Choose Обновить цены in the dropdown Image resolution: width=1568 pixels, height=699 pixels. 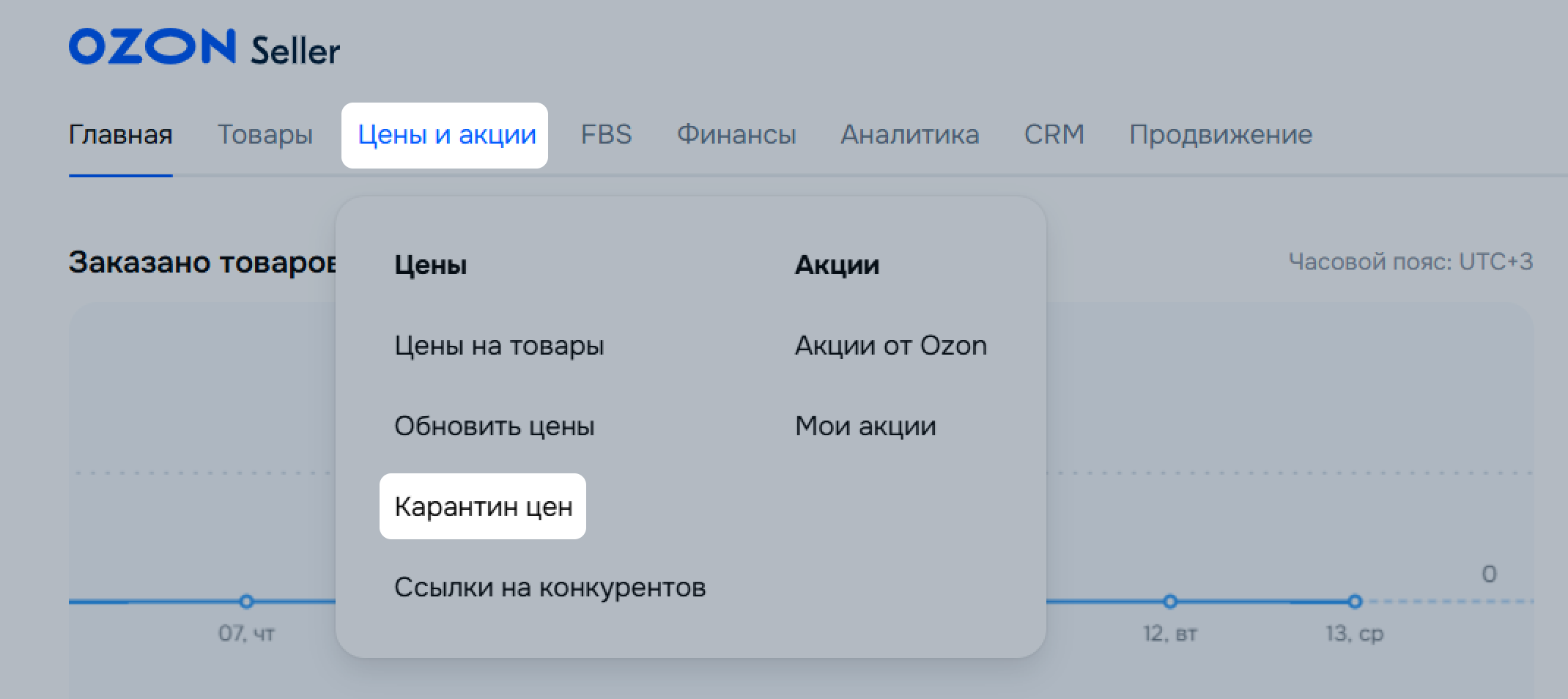(495, 426)
